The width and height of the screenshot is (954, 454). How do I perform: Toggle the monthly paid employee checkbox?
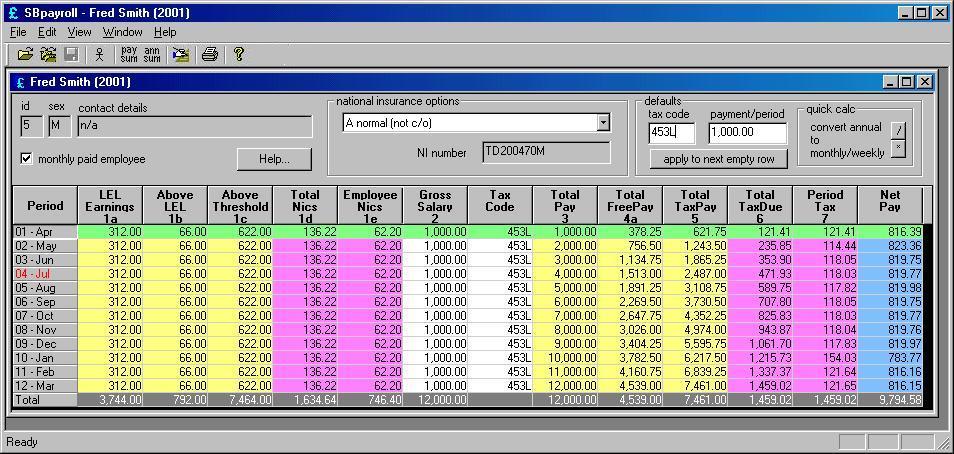coord(26,159)
